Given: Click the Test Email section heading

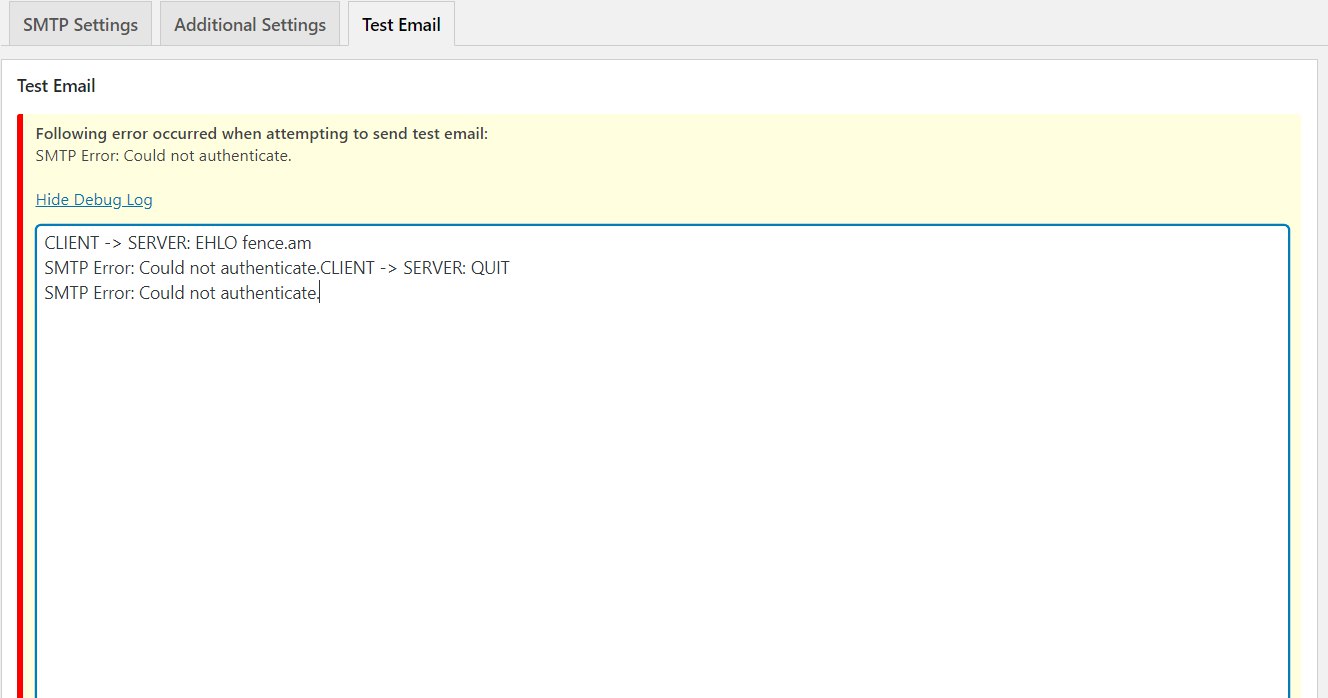Looking at the screenshot, I should pos(56,86).
